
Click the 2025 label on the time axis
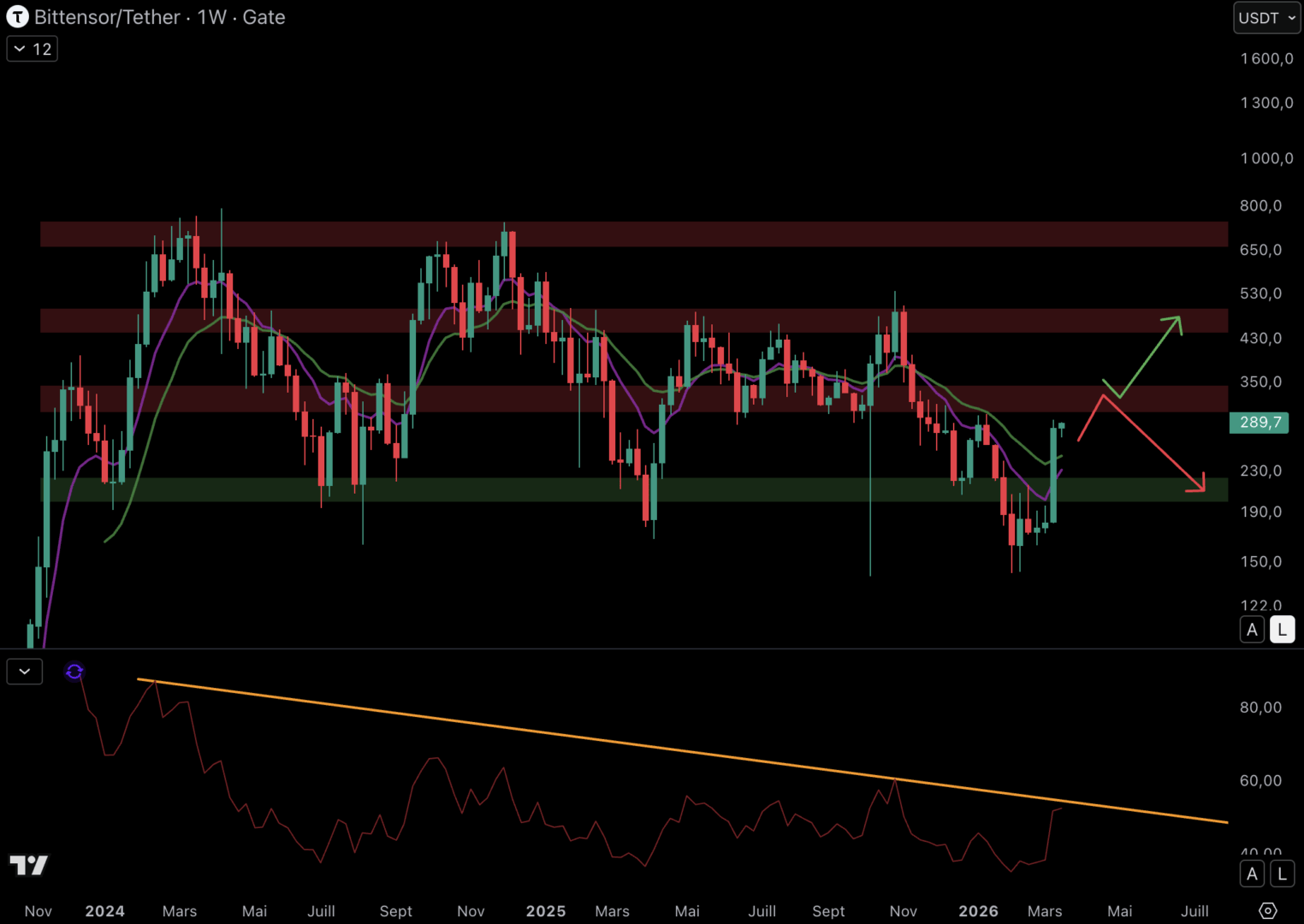coord(546,911)
